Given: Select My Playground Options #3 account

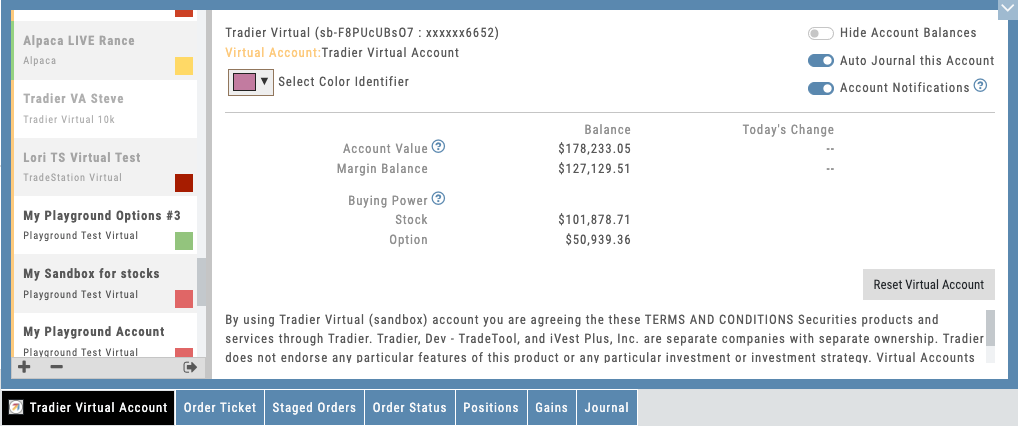Looking at the screenshot, I should coord(100,225).
